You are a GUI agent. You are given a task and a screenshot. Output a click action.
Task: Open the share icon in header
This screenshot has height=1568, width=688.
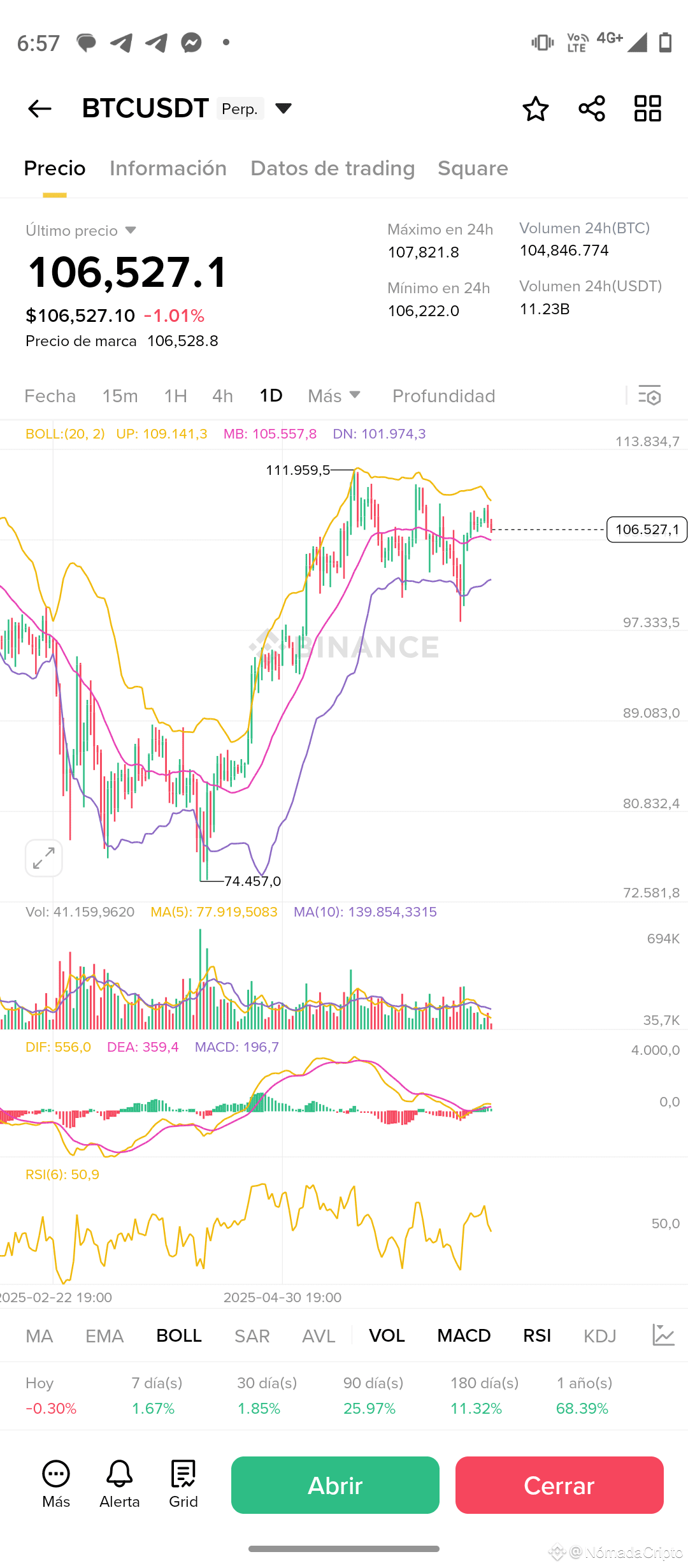coord(592,108)
